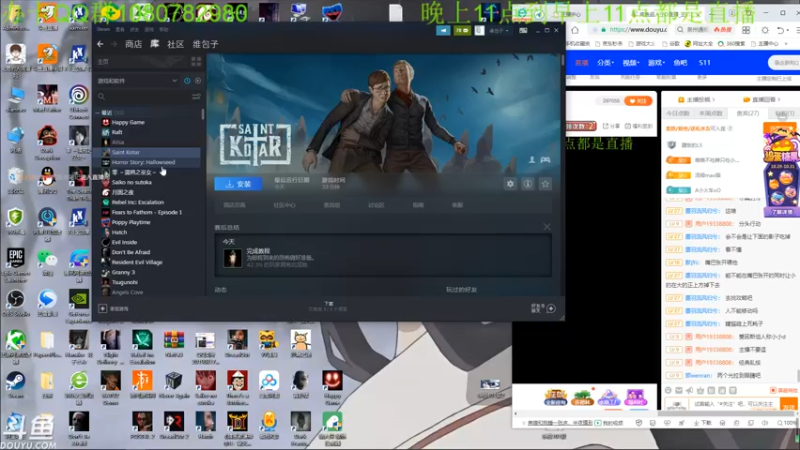Click the Steam forward arrow
This screenshot has width=800, height=450.
tap(114, 44)
